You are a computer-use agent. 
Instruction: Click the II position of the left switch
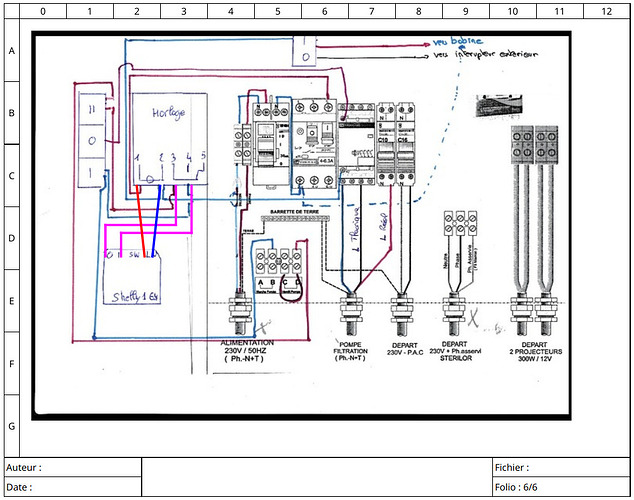coord(92,109)
